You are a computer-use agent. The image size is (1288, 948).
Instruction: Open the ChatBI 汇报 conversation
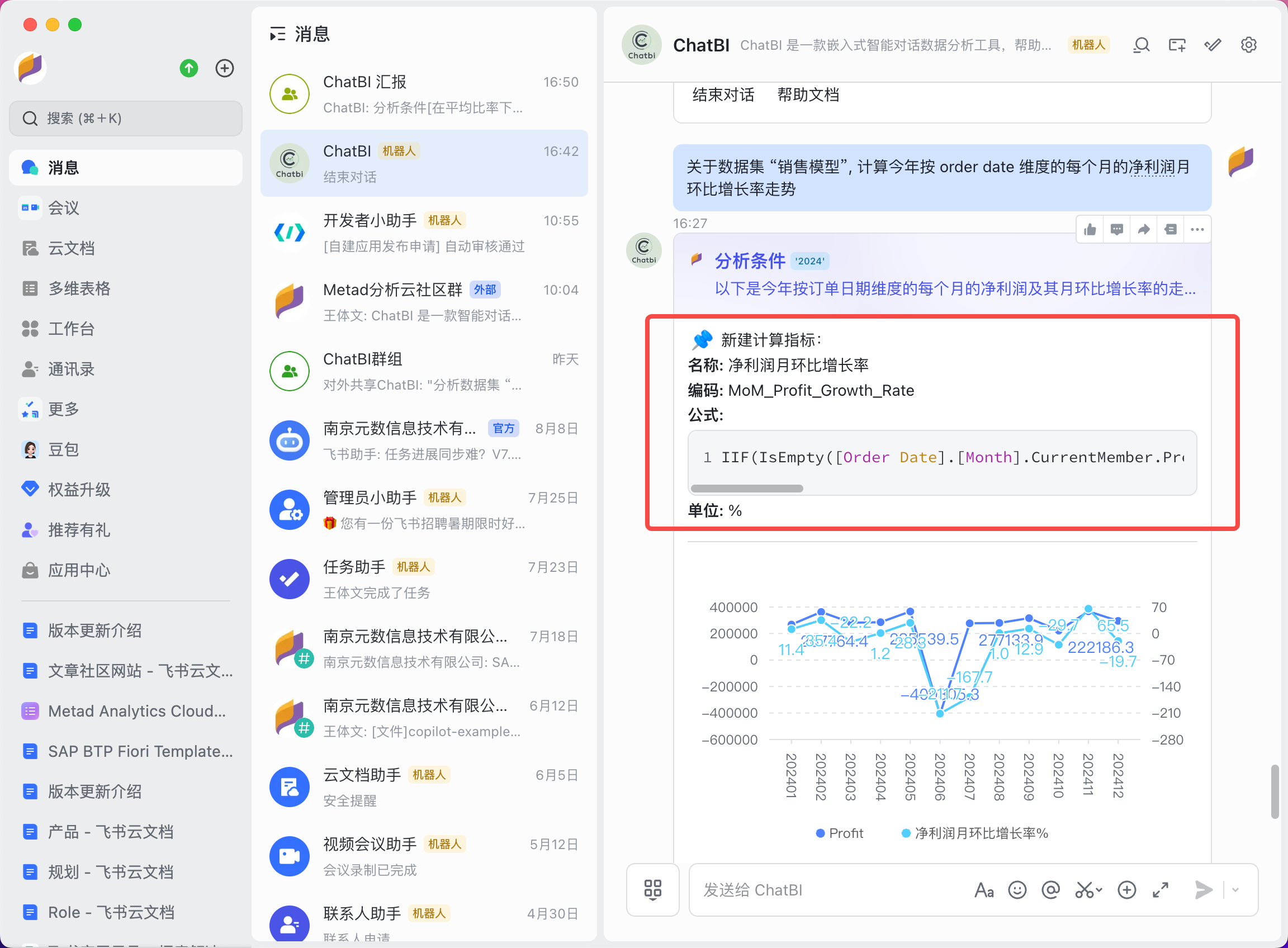click(x=424, y=94)
